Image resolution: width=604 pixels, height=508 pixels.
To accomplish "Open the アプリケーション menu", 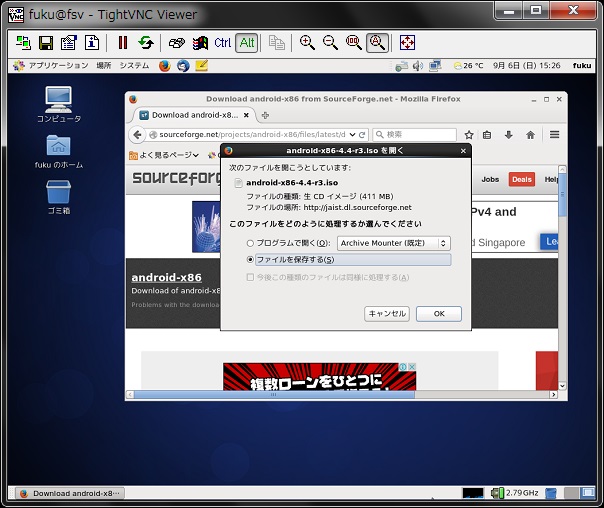I will click(51, 65).
